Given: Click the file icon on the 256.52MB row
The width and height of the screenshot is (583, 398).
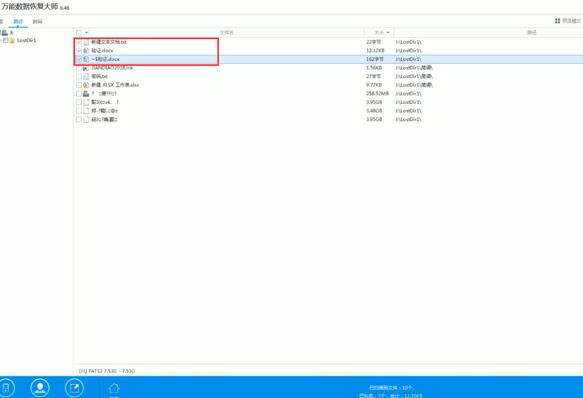Looking at the screenshot, I should point(86,93).
